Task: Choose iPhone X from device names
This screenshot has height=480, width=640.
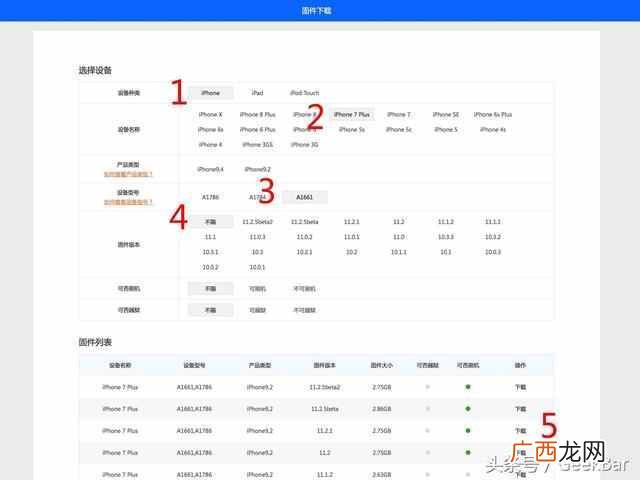Action: [211, 115]
